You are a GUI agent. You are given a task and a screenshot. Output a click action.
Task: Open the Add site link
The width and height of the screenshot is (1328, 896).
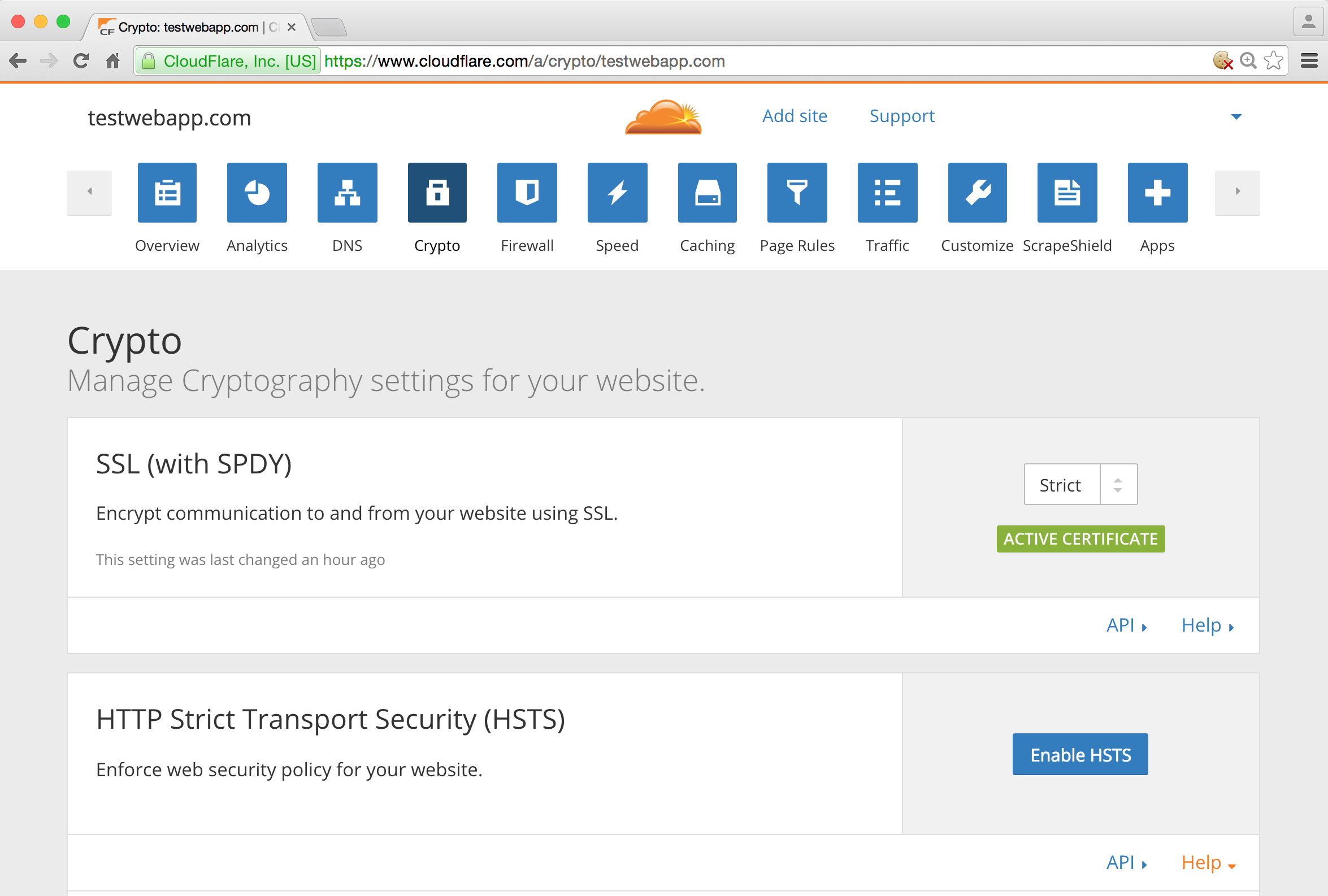click(795, 116)
